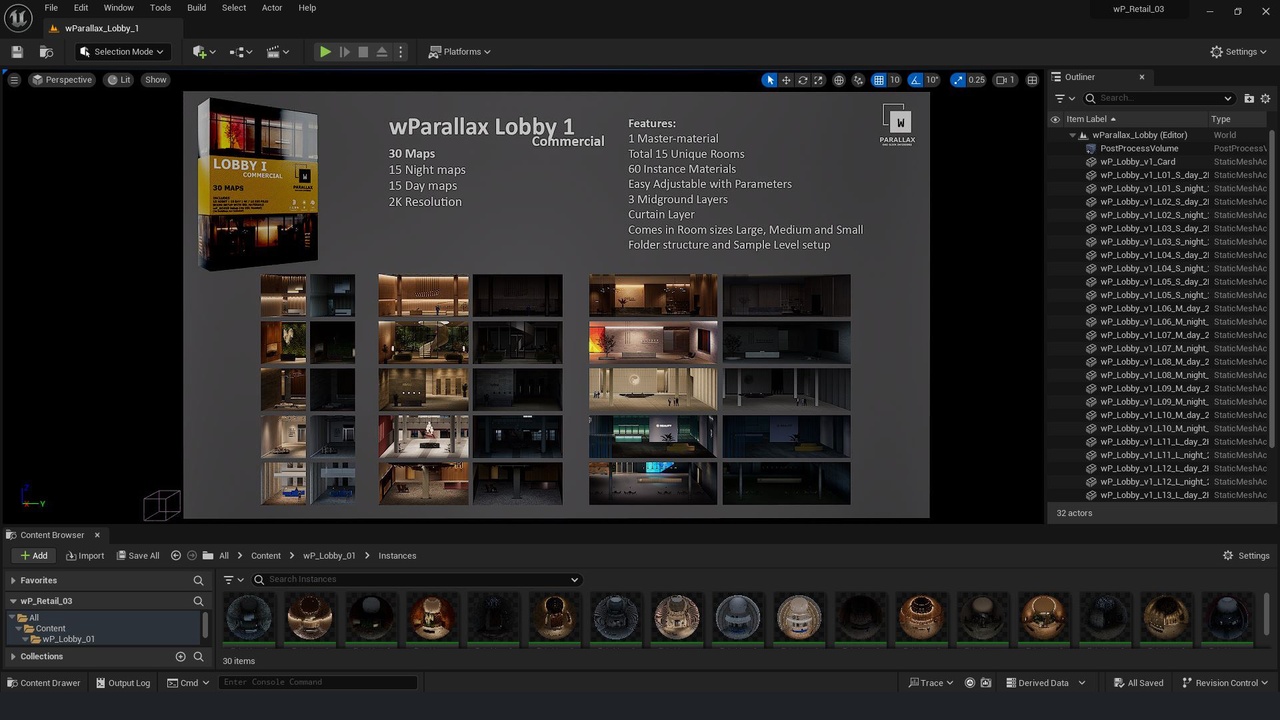Open the Blueprints toolbar icon menu

(x=240, y=52)
